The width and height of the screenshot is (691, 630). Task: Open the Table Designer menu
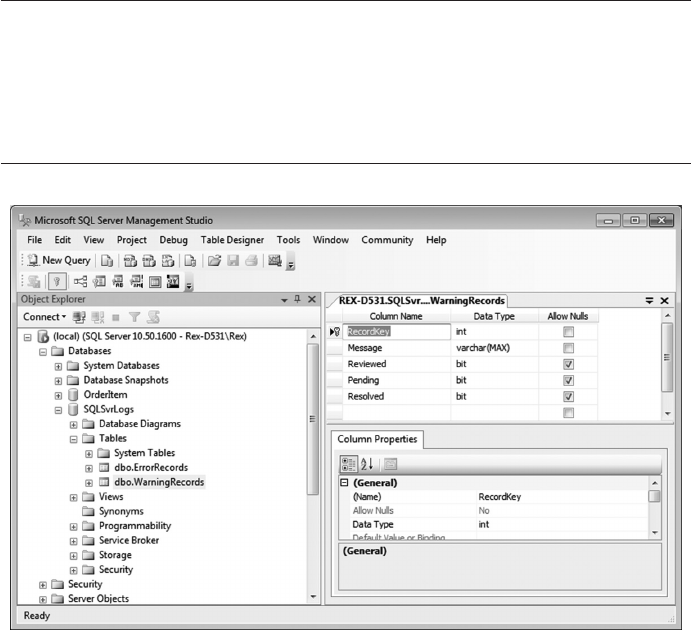click(x=232, y=240)
